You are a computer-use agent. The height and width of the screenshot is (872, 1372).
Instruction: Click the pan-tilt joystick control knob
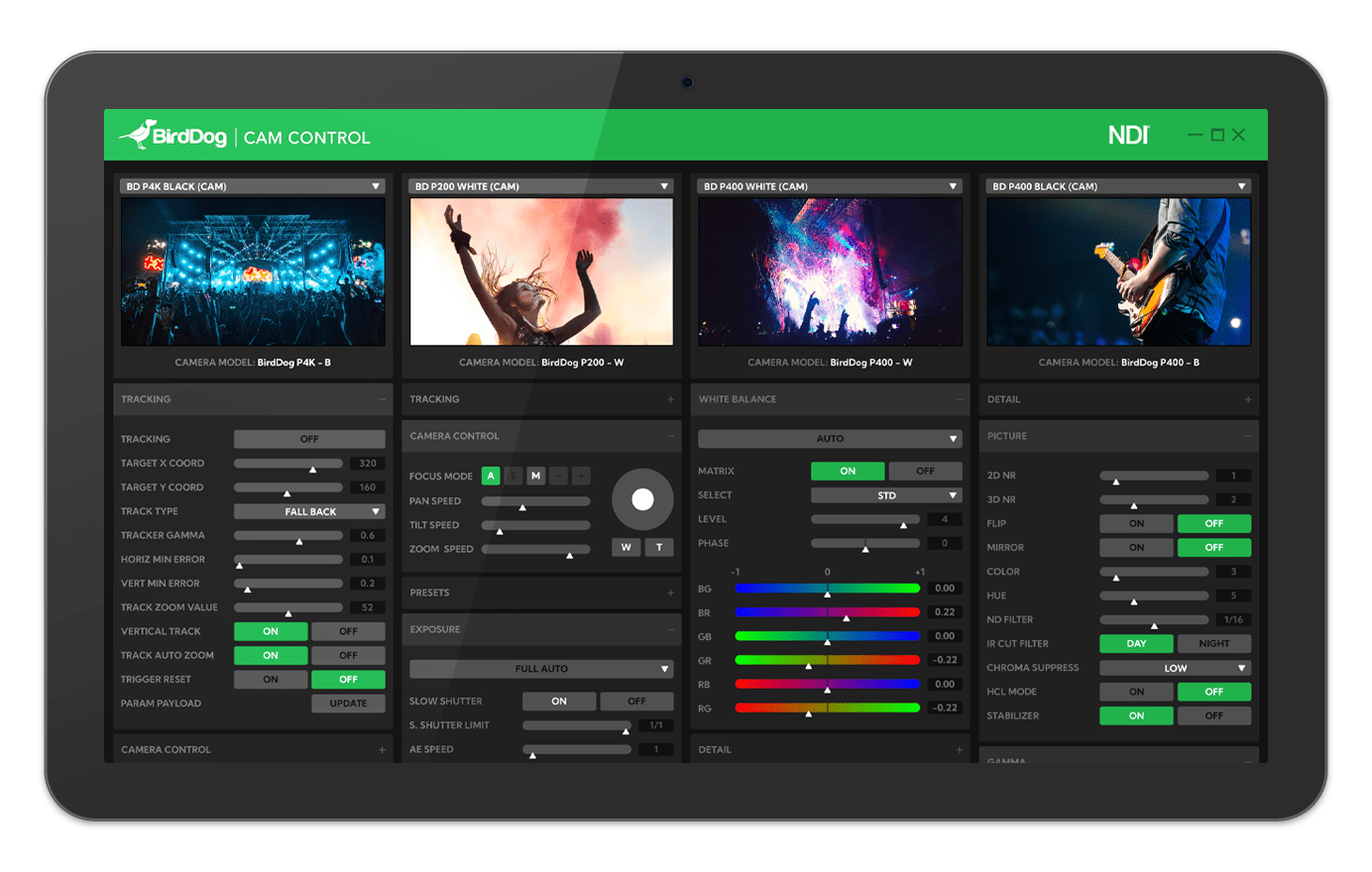[642, 499]
